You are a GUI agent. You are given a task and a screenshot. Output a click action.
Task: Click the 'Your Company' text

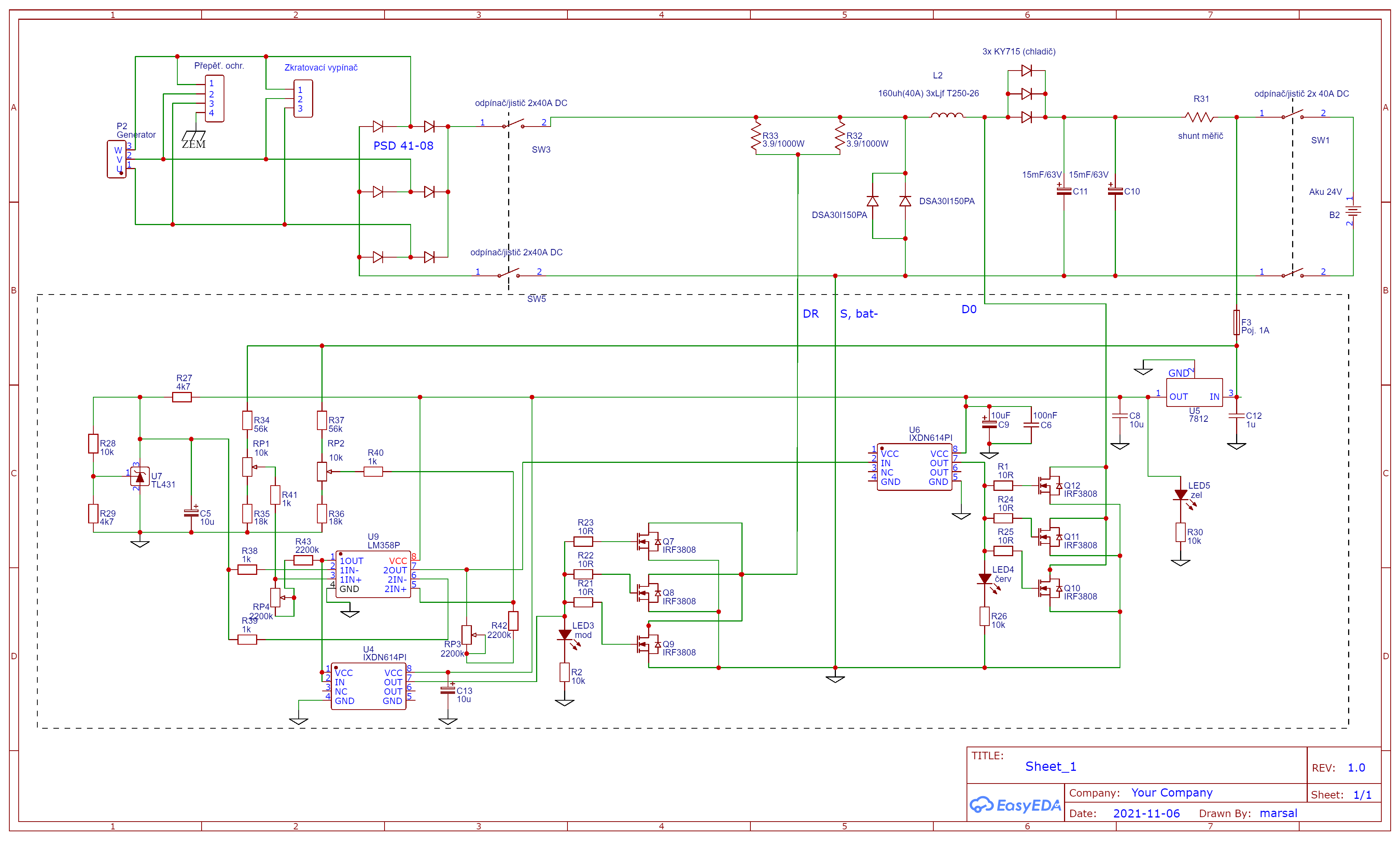pos(1172,793)
